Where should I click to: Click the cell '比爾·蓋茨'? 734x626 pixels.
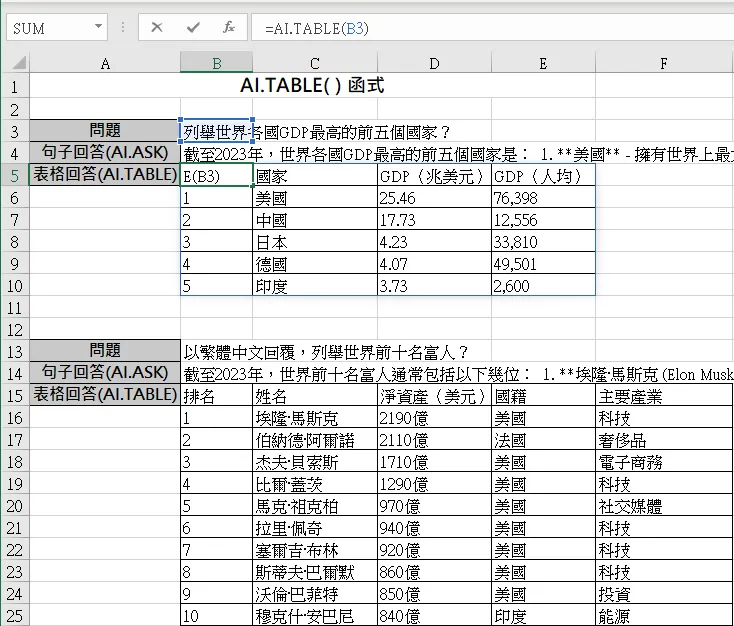pyautogui.click(x=315, y=484)
